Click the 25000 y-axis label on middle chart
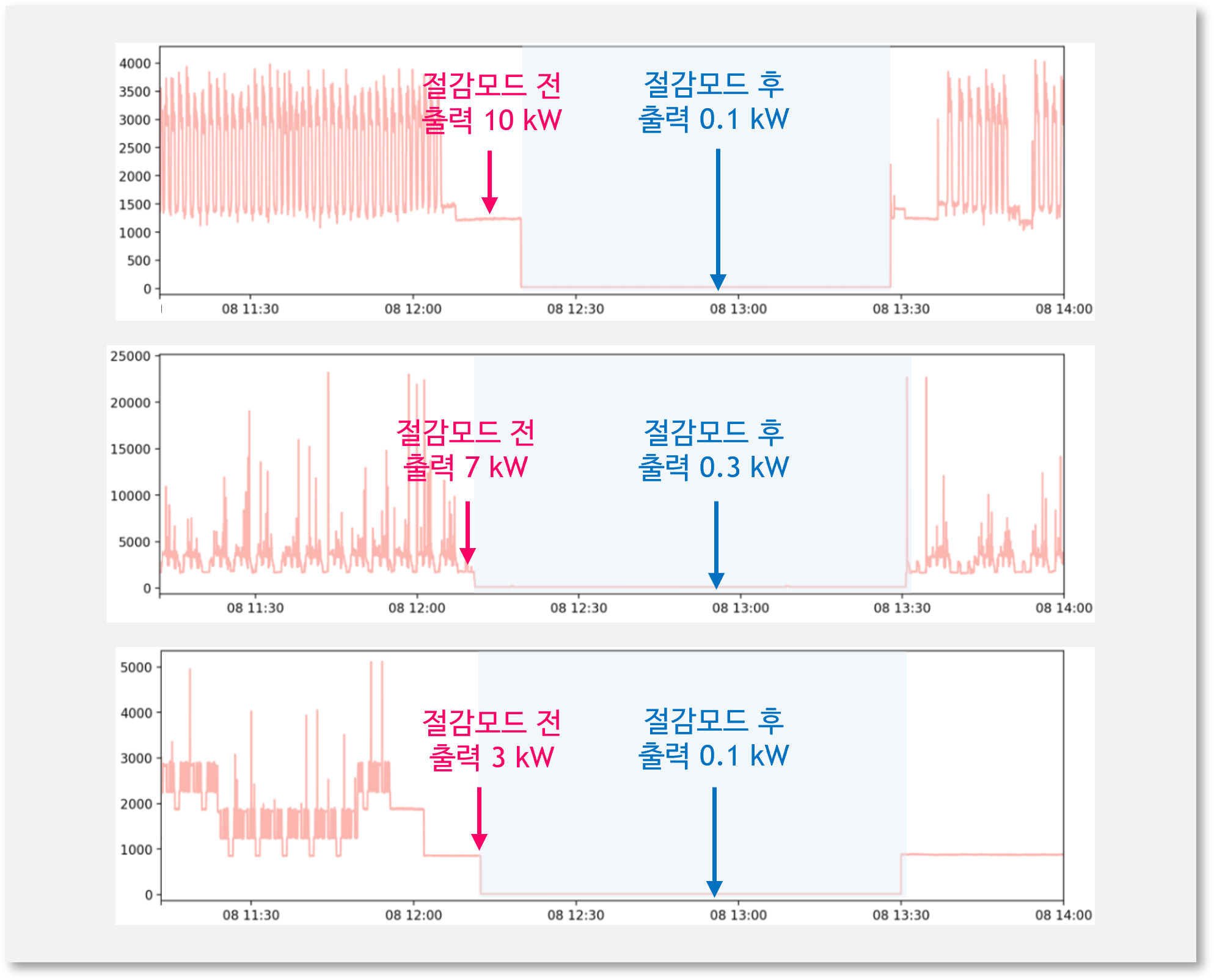Image resolution: width=1214 pixels, height=980 pixels. [130, 356]
